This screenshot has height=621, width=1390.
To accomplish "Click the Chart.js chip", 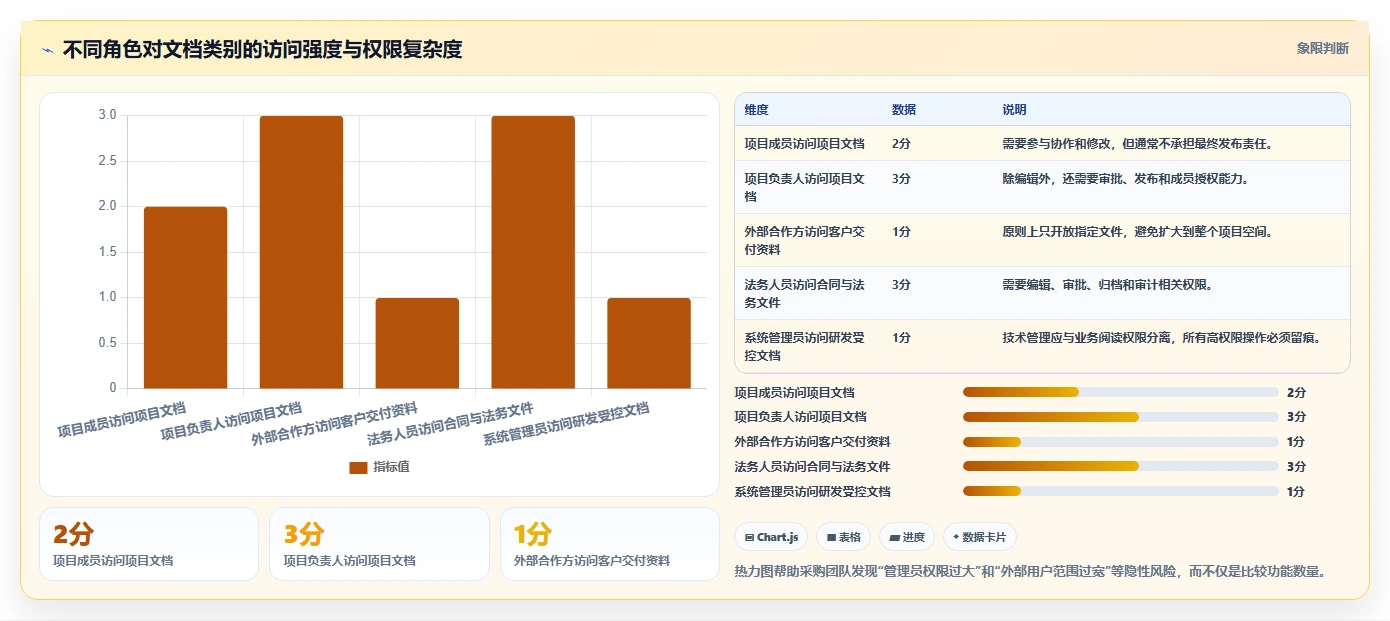I will (x=771, y=537).
